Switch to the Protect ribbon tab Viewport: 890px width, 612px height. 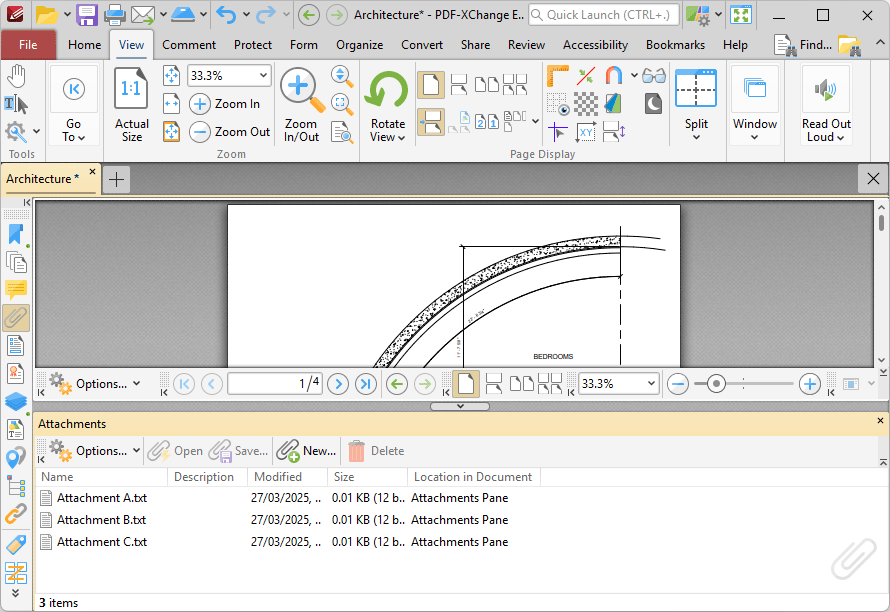click(253, 45)
